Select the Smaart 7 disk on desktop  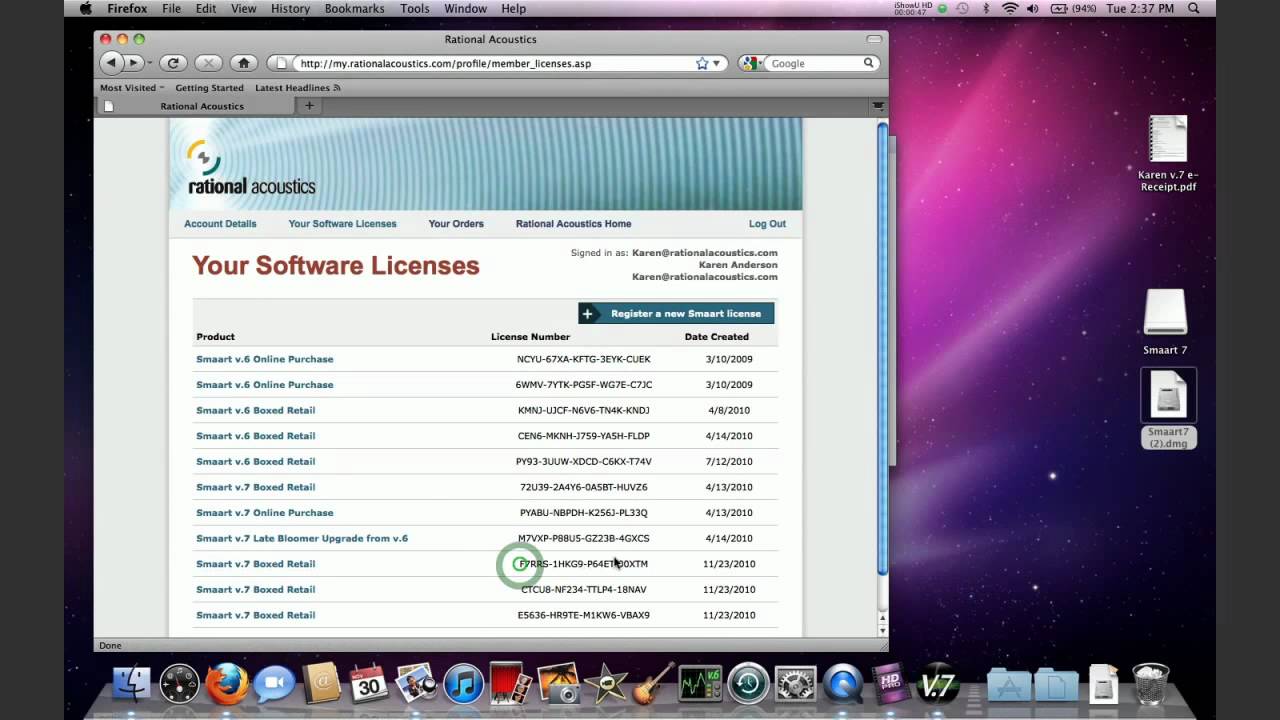[x=1165, y=322]
